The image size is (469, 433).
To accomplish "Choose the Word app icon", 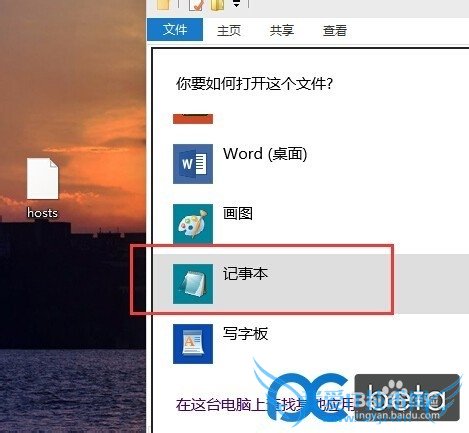I will click(x=193, y=164).
